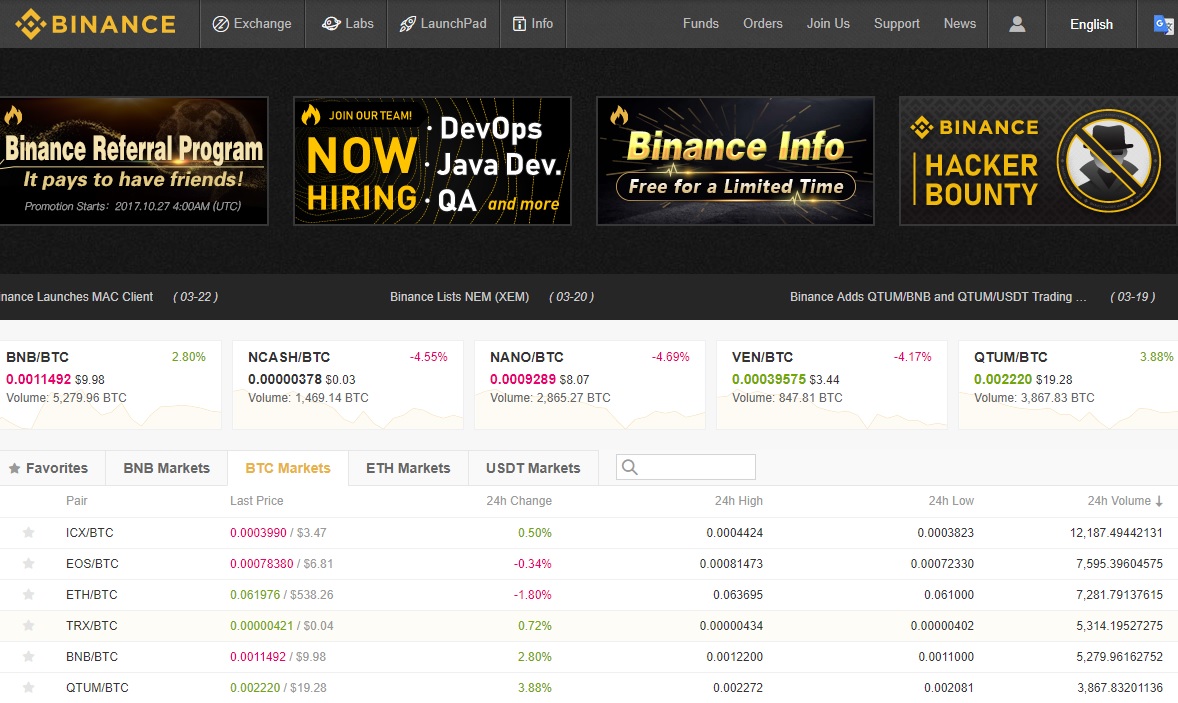Viewport: 1178px width, 703px height.
Task: Open the Info menu item
Action: click(533, 24)
